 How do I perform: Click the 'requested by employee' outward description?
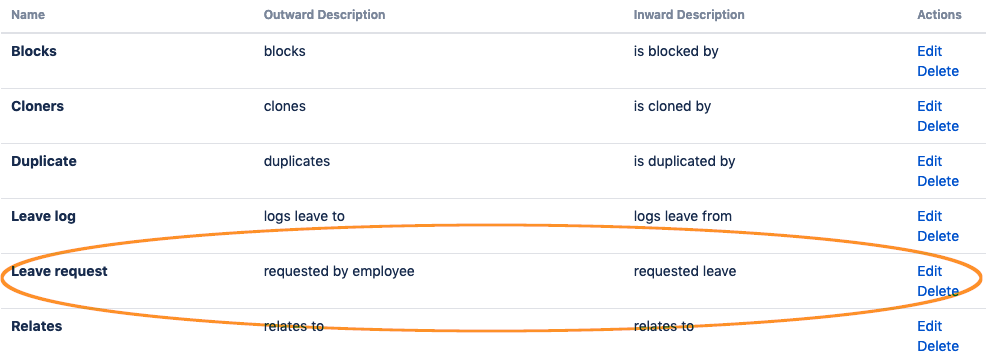(339, 271)
